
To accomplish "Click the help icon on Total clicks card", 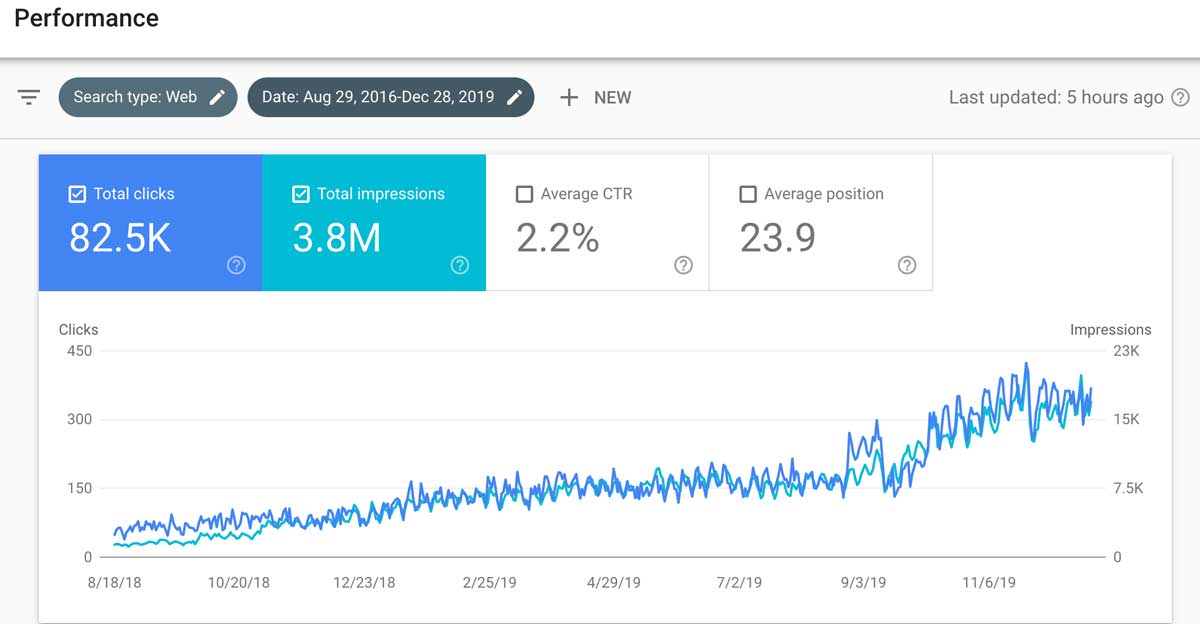I will coord(236,265).
